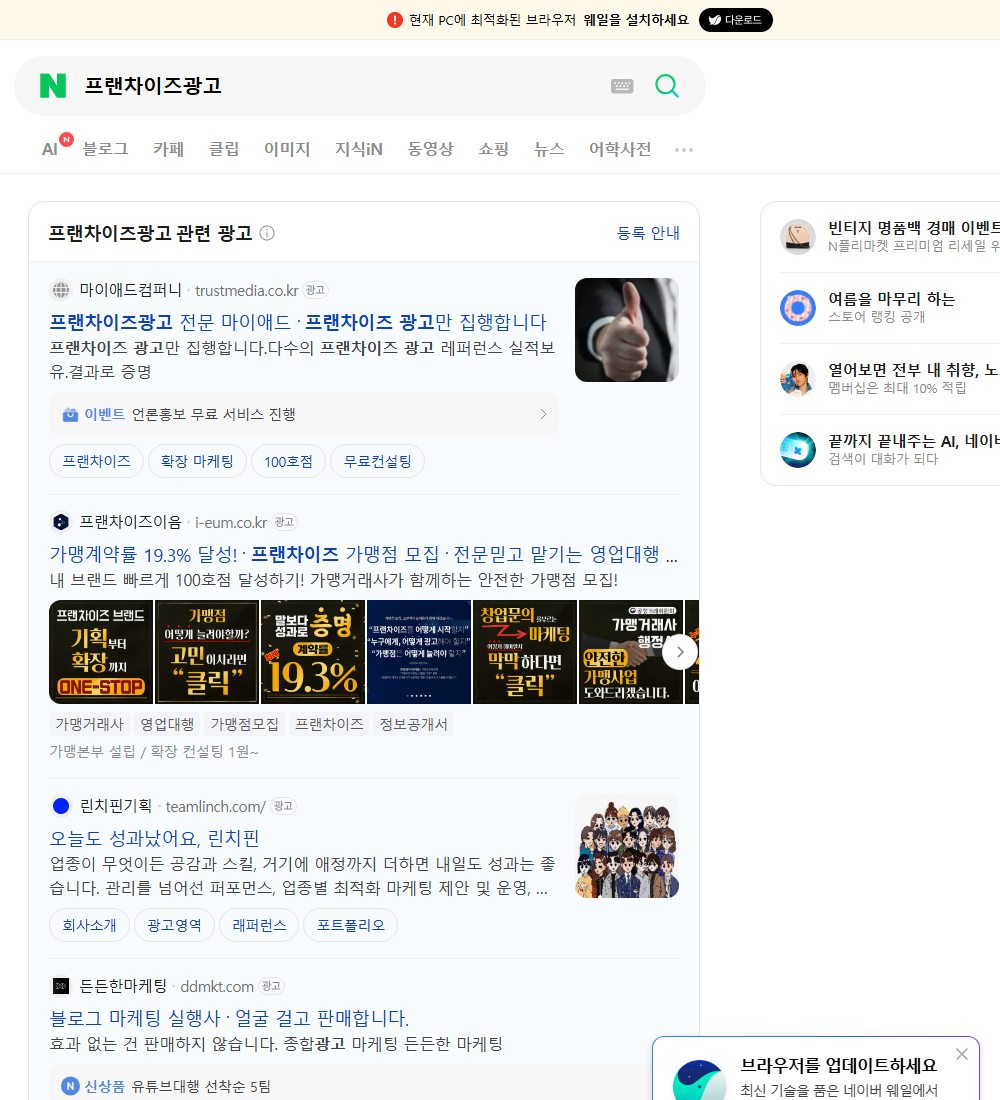The image size is (1000, 1100).
Task: Click the 가맹본부 설립 / 확장 컨설팅 1원~ text
Action: 154,751
